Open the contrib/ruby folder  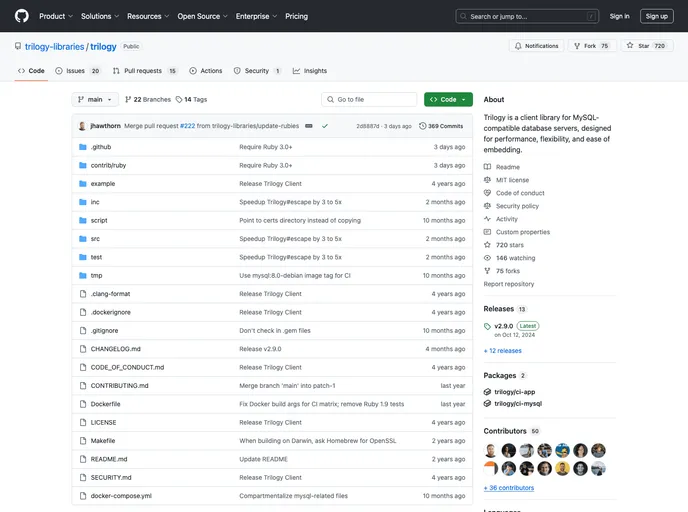[108, 165]
